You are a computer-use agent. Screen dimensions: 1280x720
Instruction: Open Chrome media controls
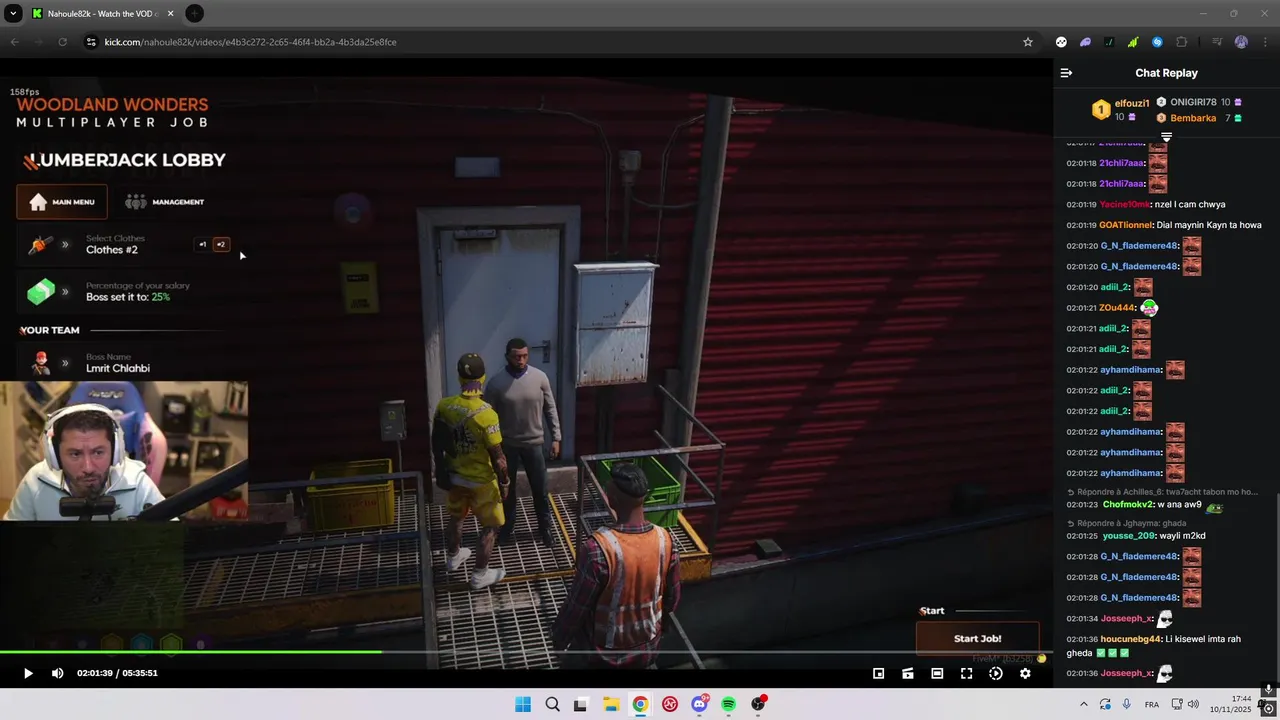(x=1217, y=42)
